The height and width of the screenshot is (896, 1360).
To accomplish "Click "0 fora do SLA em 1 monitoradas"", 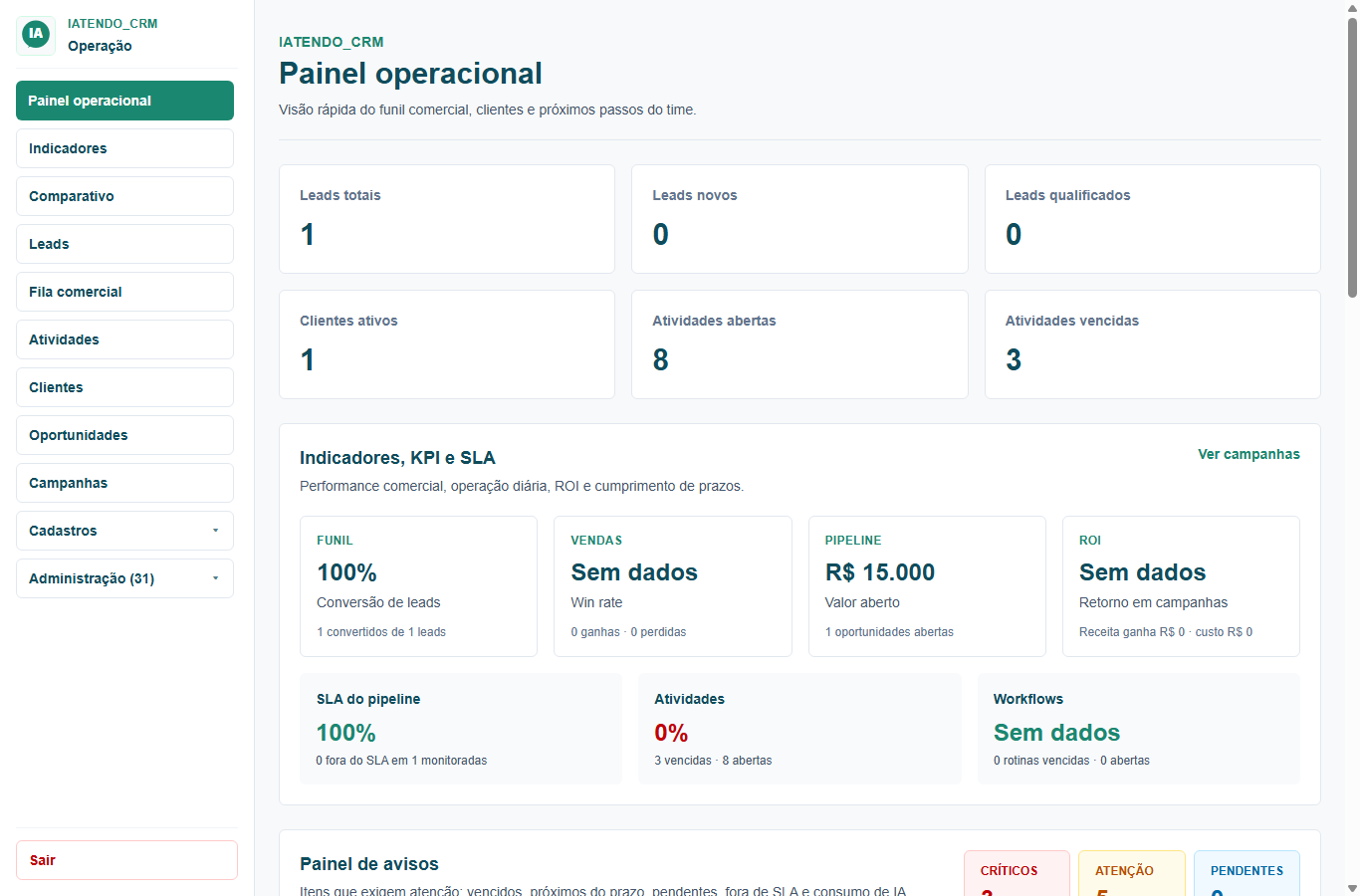I will click(401, 761).
